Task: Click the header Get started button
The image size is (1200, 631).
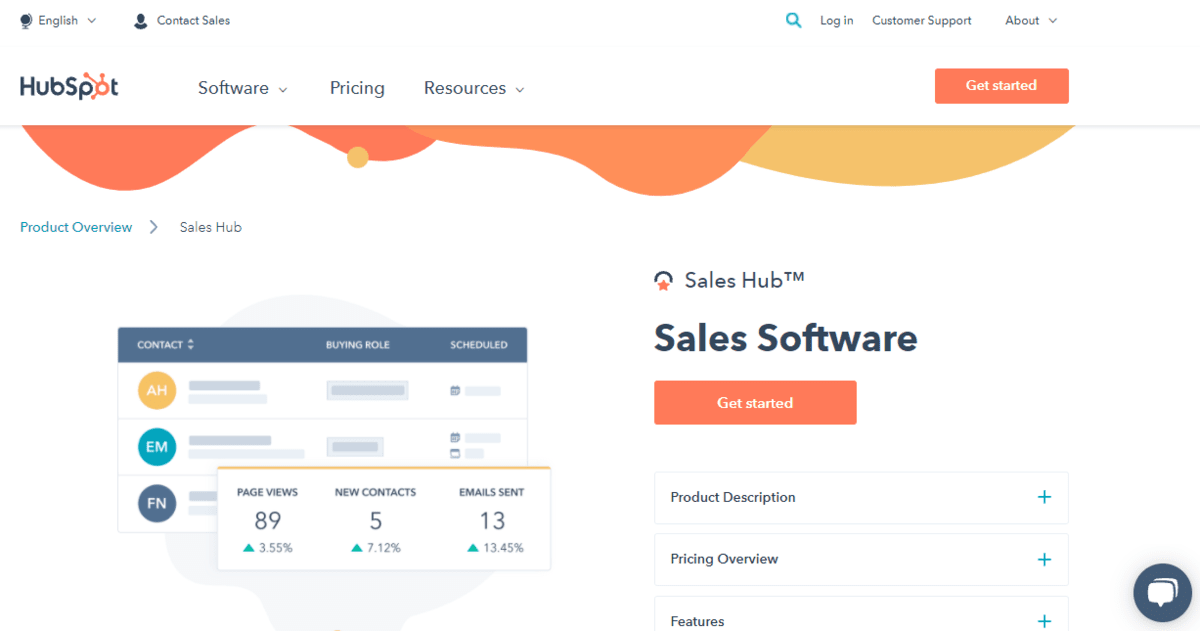Action: [1001, 86]
